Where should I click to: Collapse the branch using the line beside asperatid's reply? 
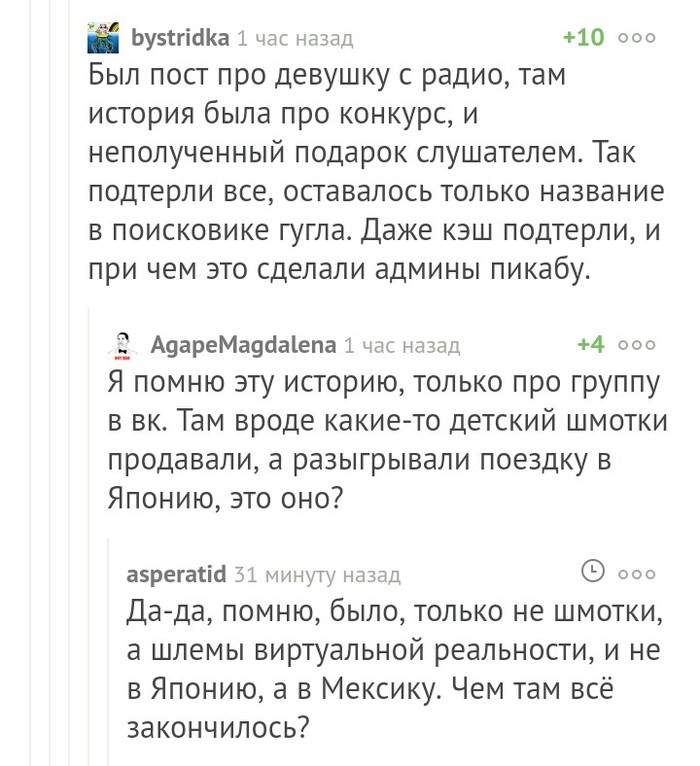(109, 660)
